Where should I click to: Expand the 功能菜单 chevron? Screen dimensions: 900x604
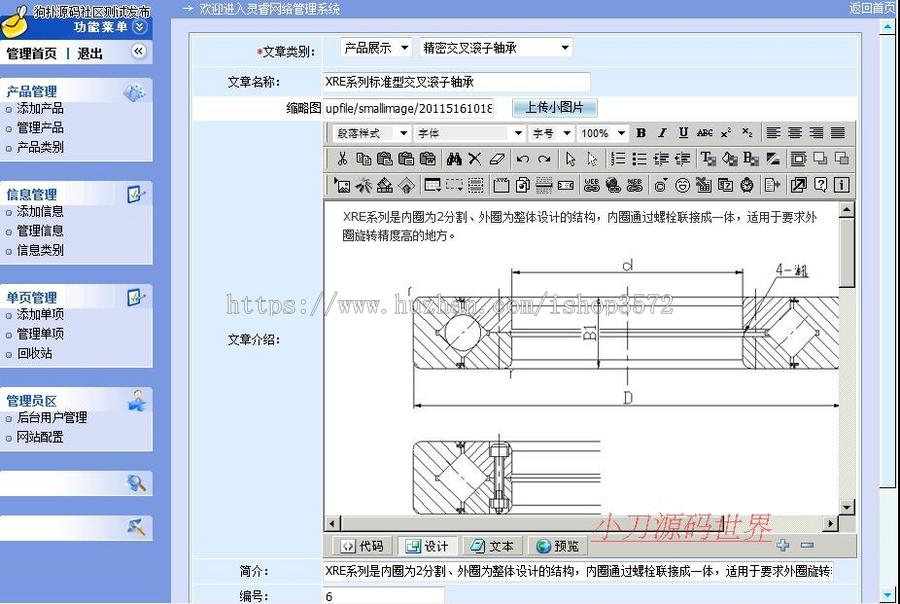(x=139, y=26)
